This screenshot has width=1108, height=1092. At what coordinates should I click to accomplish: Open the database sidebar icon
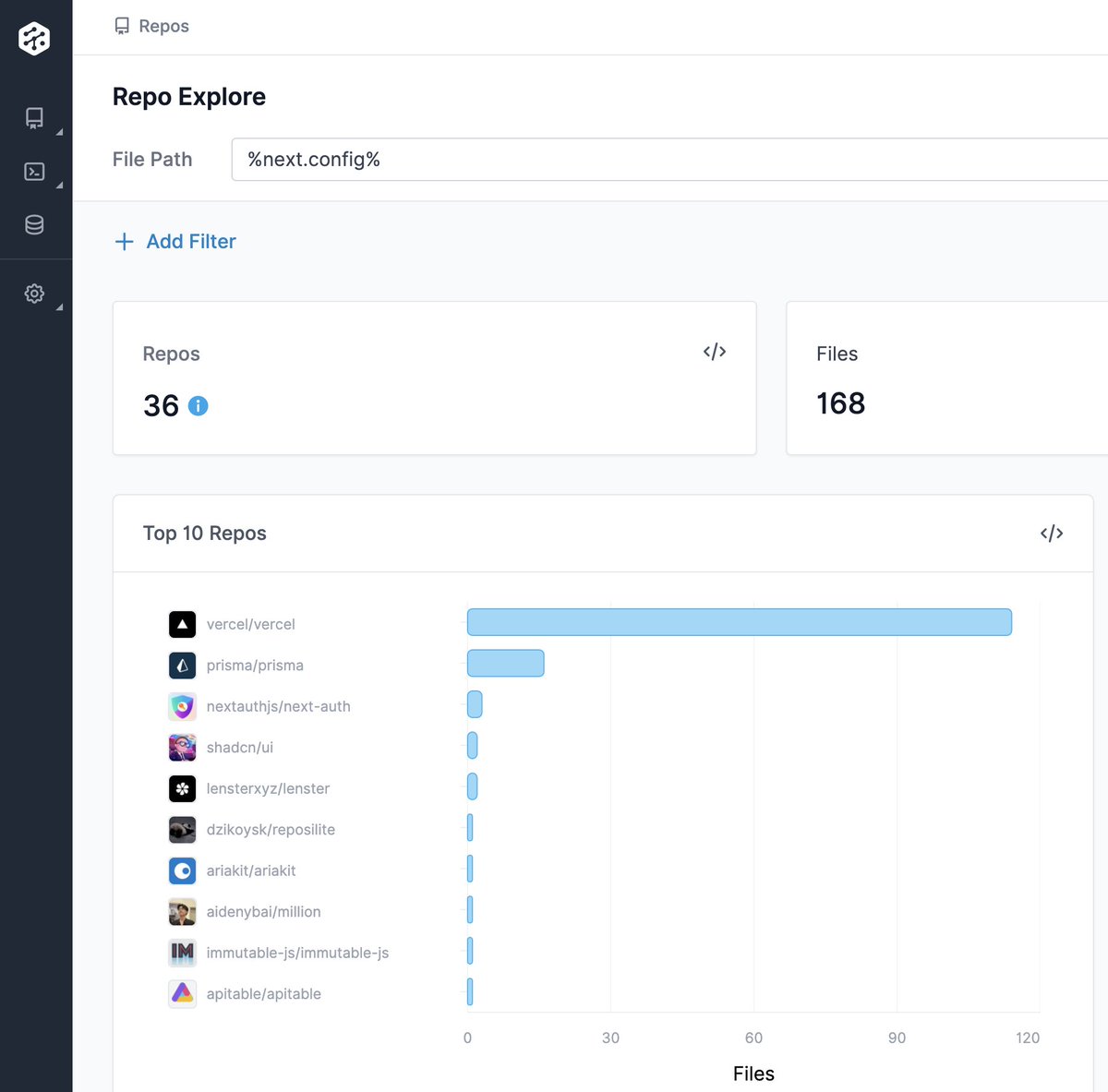point(34,224)
